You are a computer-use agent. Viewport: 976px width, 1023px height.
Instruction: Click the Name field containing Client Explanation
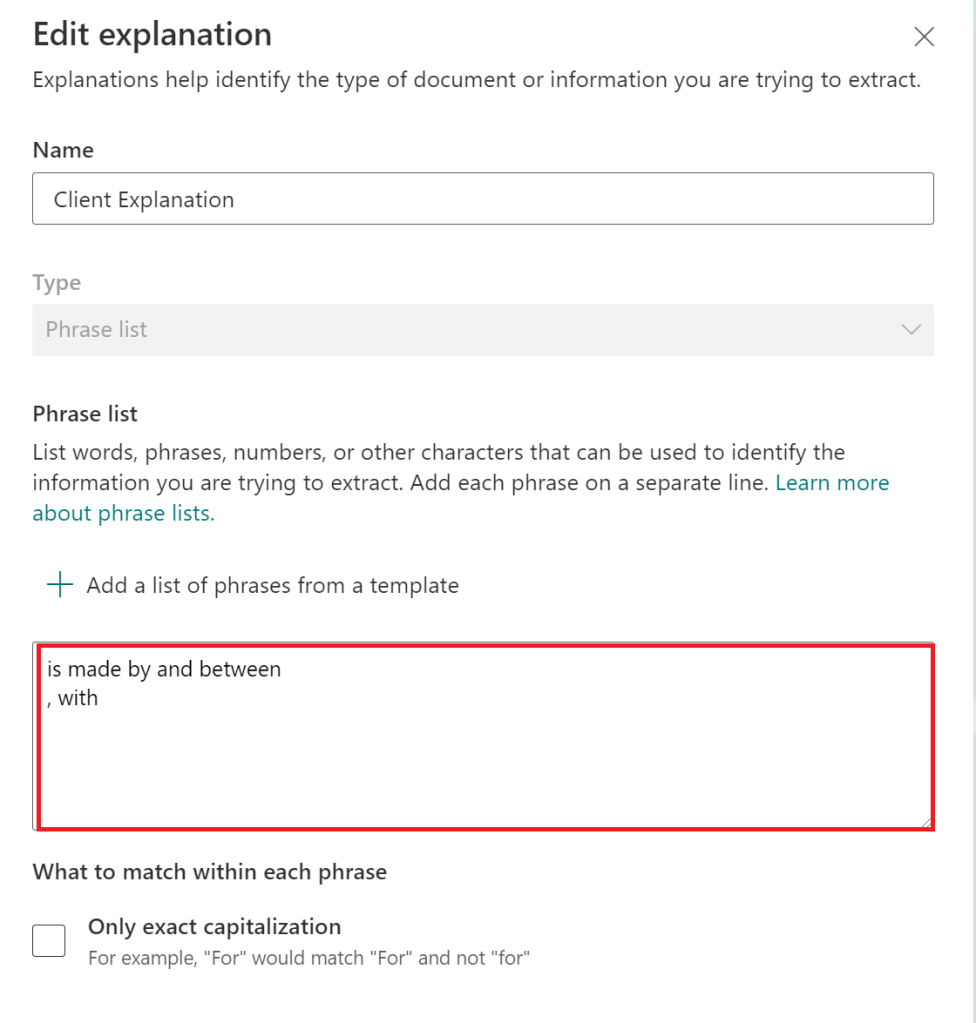482,199
